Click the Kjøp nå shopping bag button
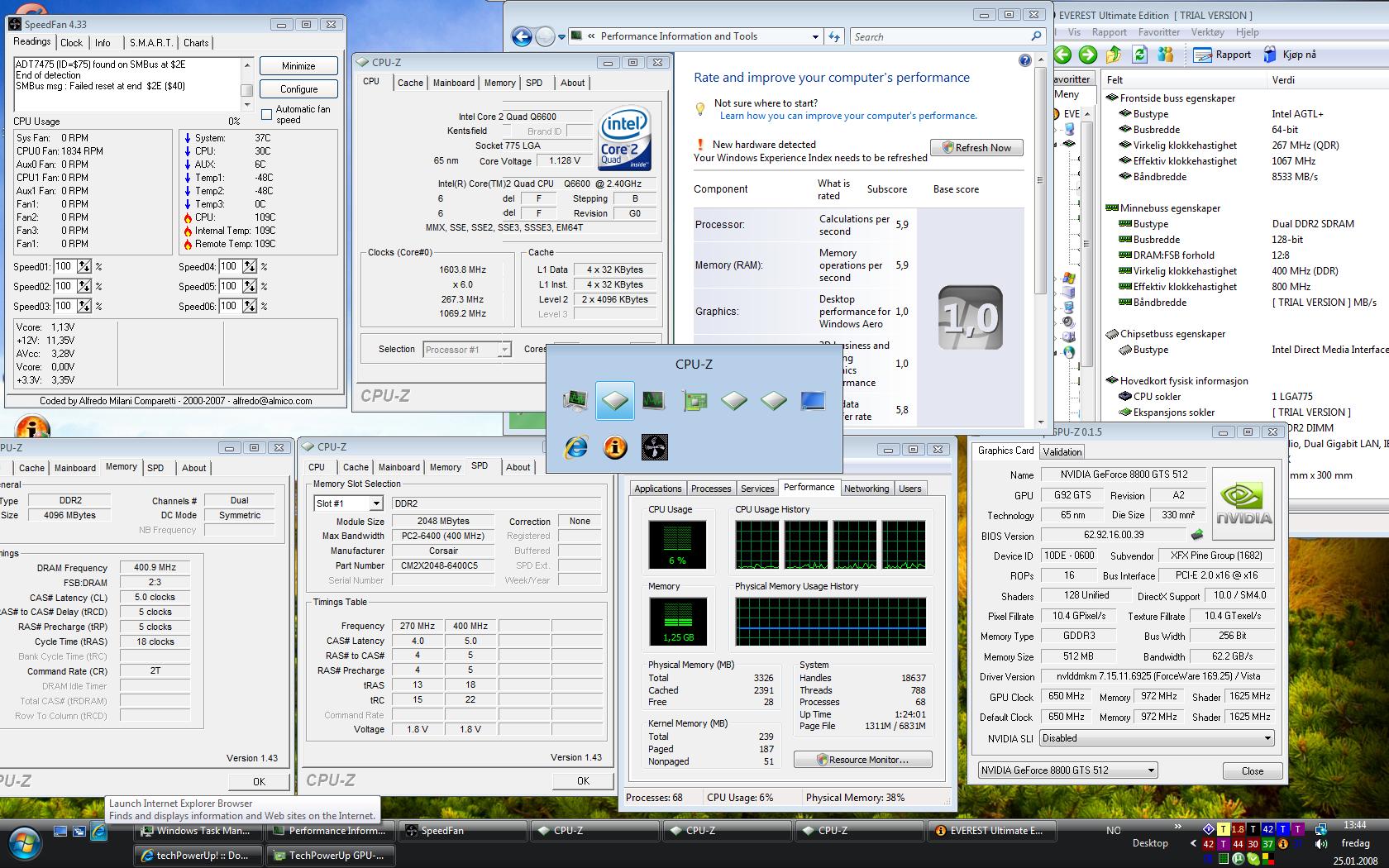The width and height of the screenshot is (1389, 868). pyautogui.click(x=1289, y=55)
